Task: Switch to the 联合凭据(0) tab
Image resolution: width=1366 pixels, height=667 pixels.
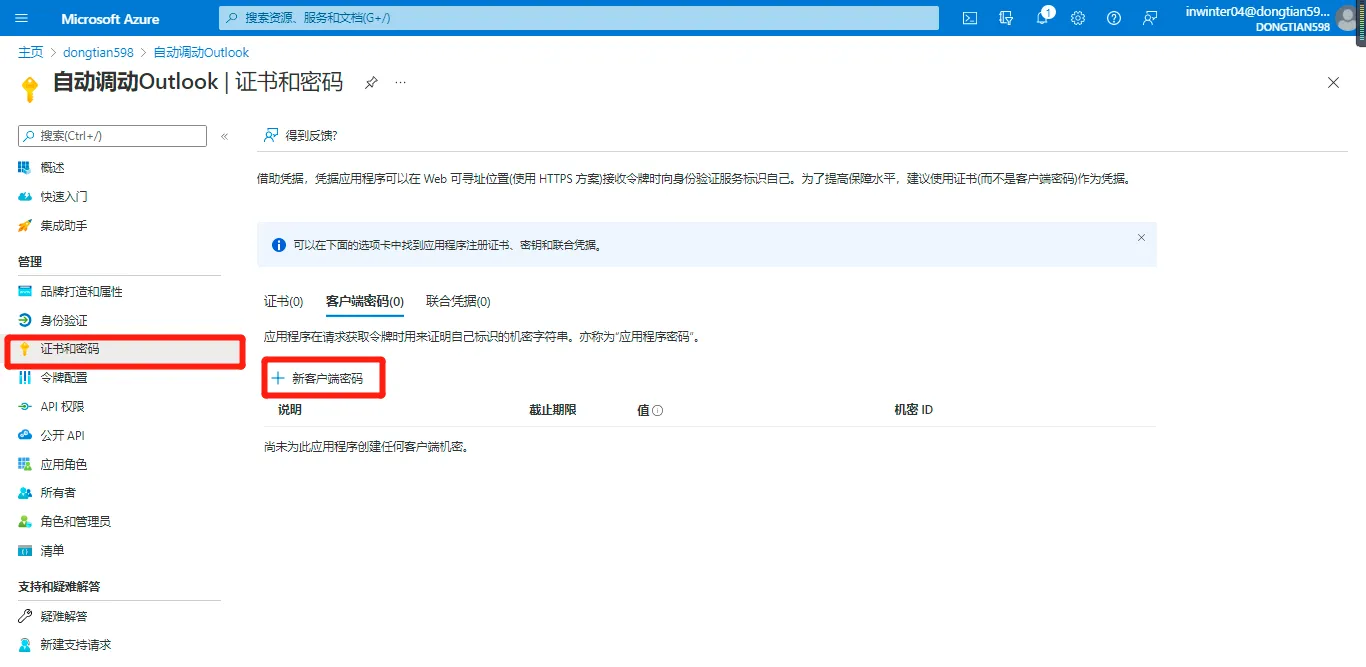Action: pos(457,301)
